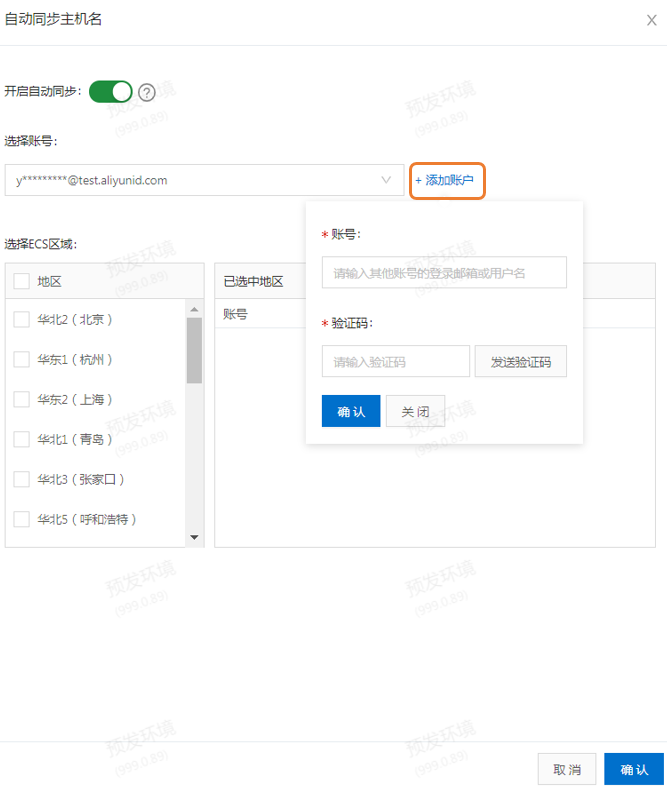This screenshot has height=786, width=667.
Task: Check the 地区 select-all checkbox
Action: coord(22,281)
